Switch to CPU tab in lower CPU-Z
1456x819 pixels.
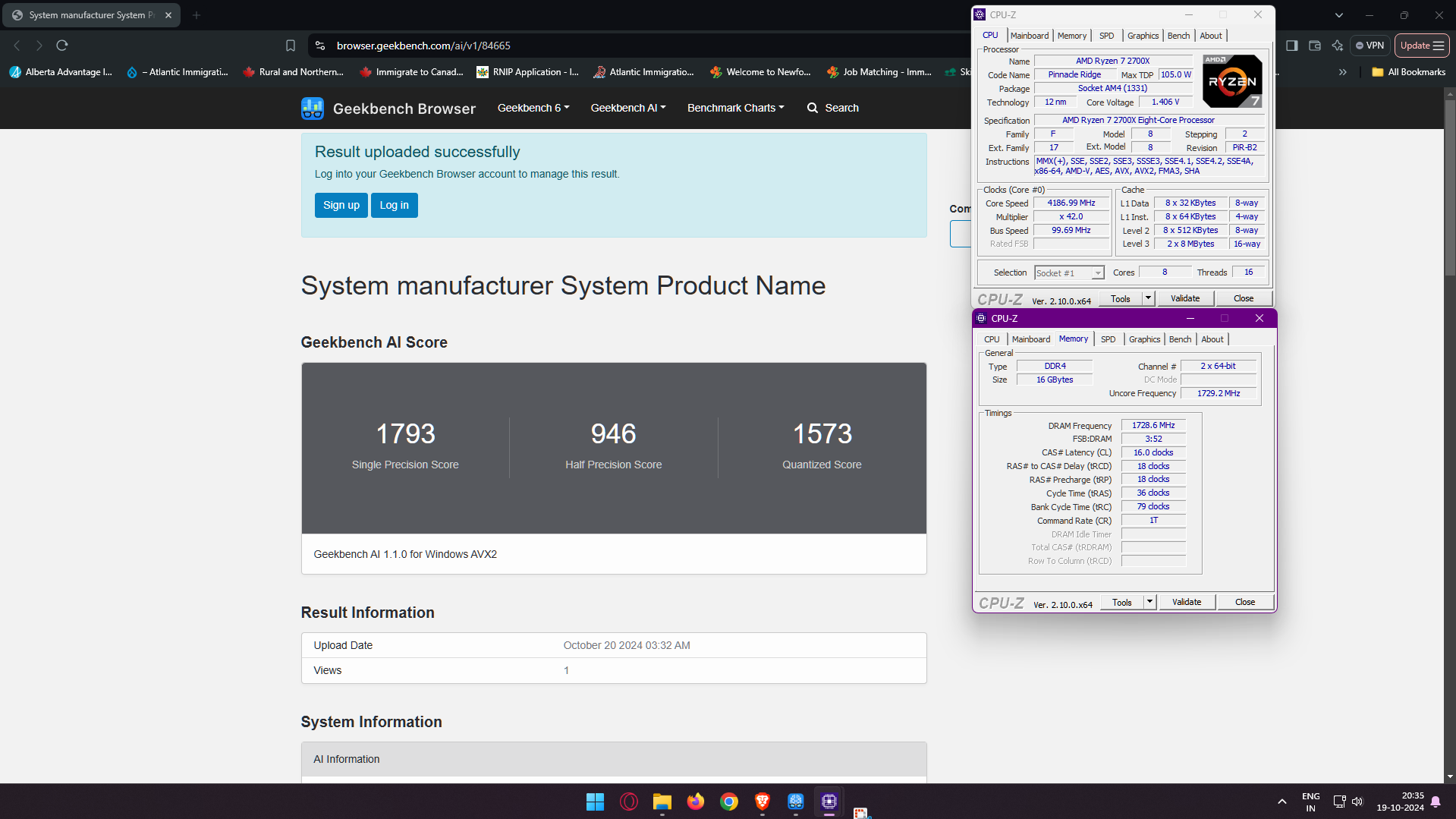pos(992,339)
